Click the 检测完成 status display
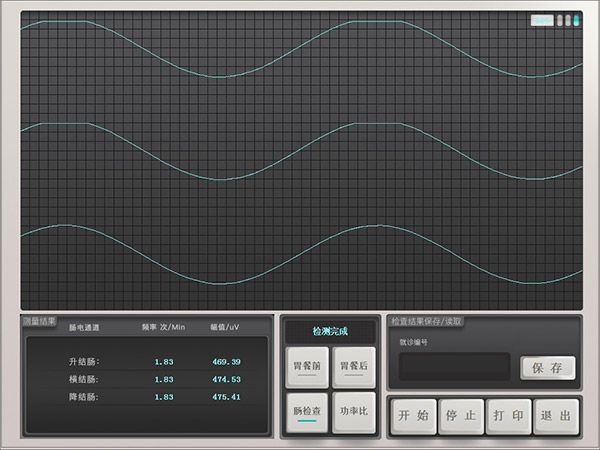The image size is (600, 450). tap(330, 331)
